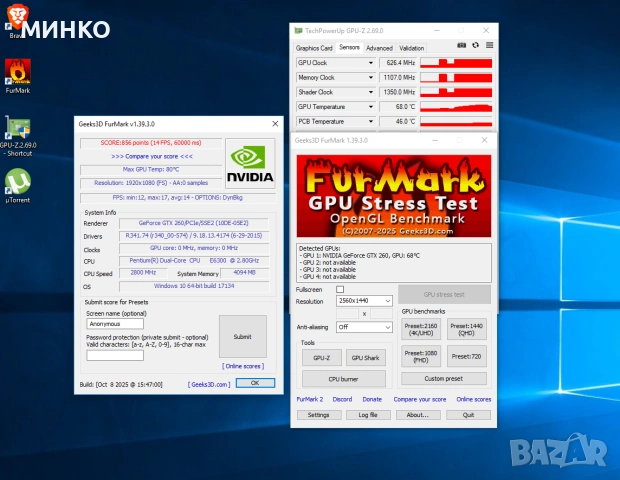Viewport: 620px width, 480px height.
Task: Run the Preset:1440 (QHD) benchmark
Action: (466, 329)
